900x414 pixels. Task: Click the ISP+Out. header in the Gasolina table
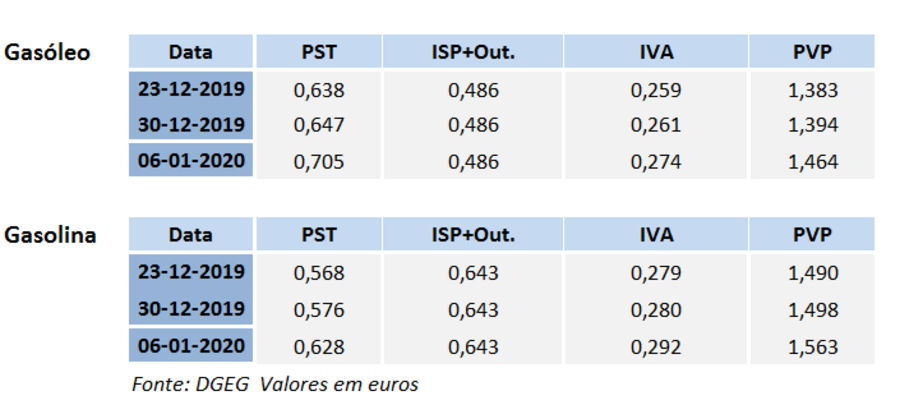click(473, 235)
